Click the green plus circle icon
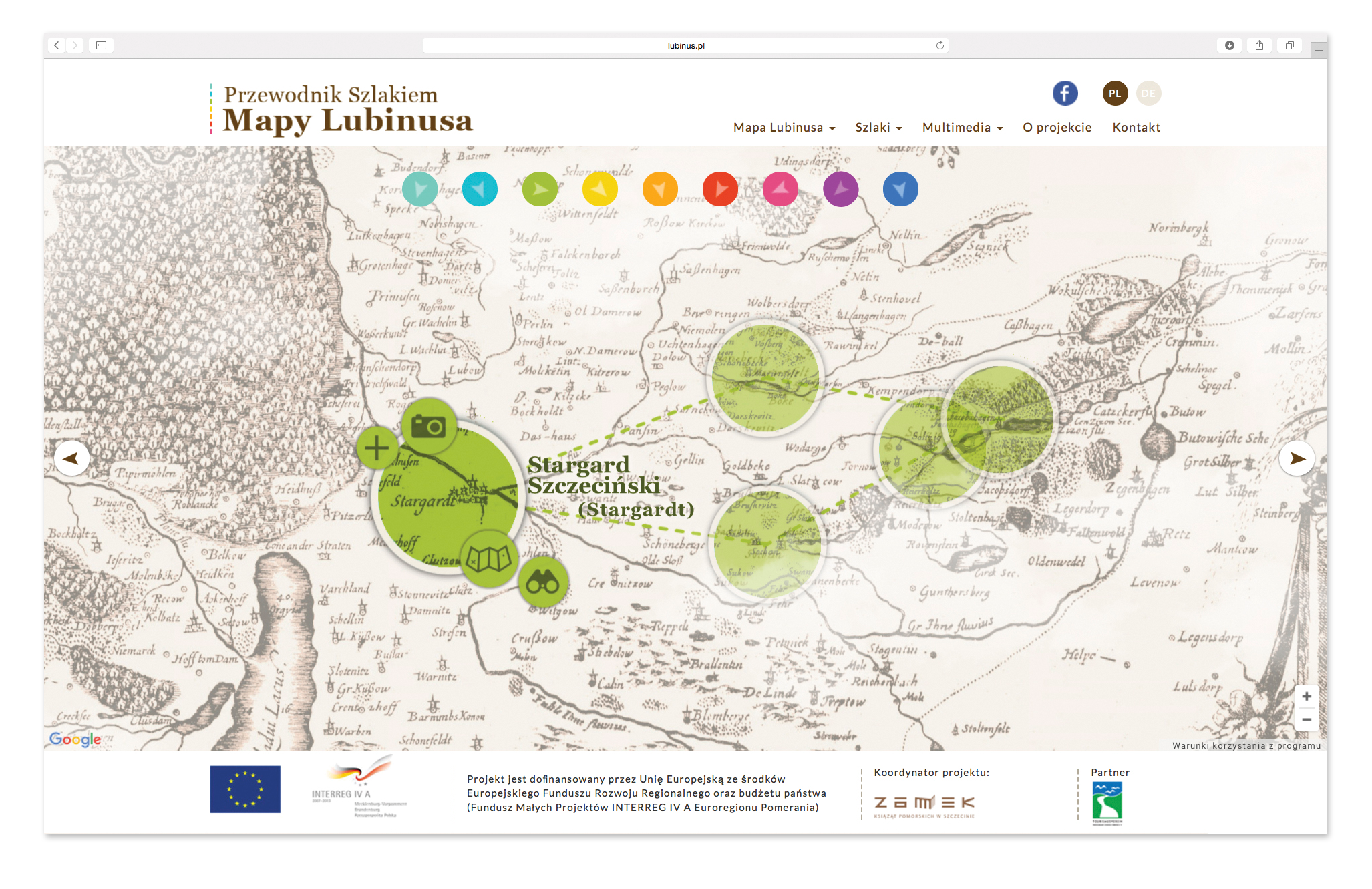1372x889 pixels. click(377, 448)
